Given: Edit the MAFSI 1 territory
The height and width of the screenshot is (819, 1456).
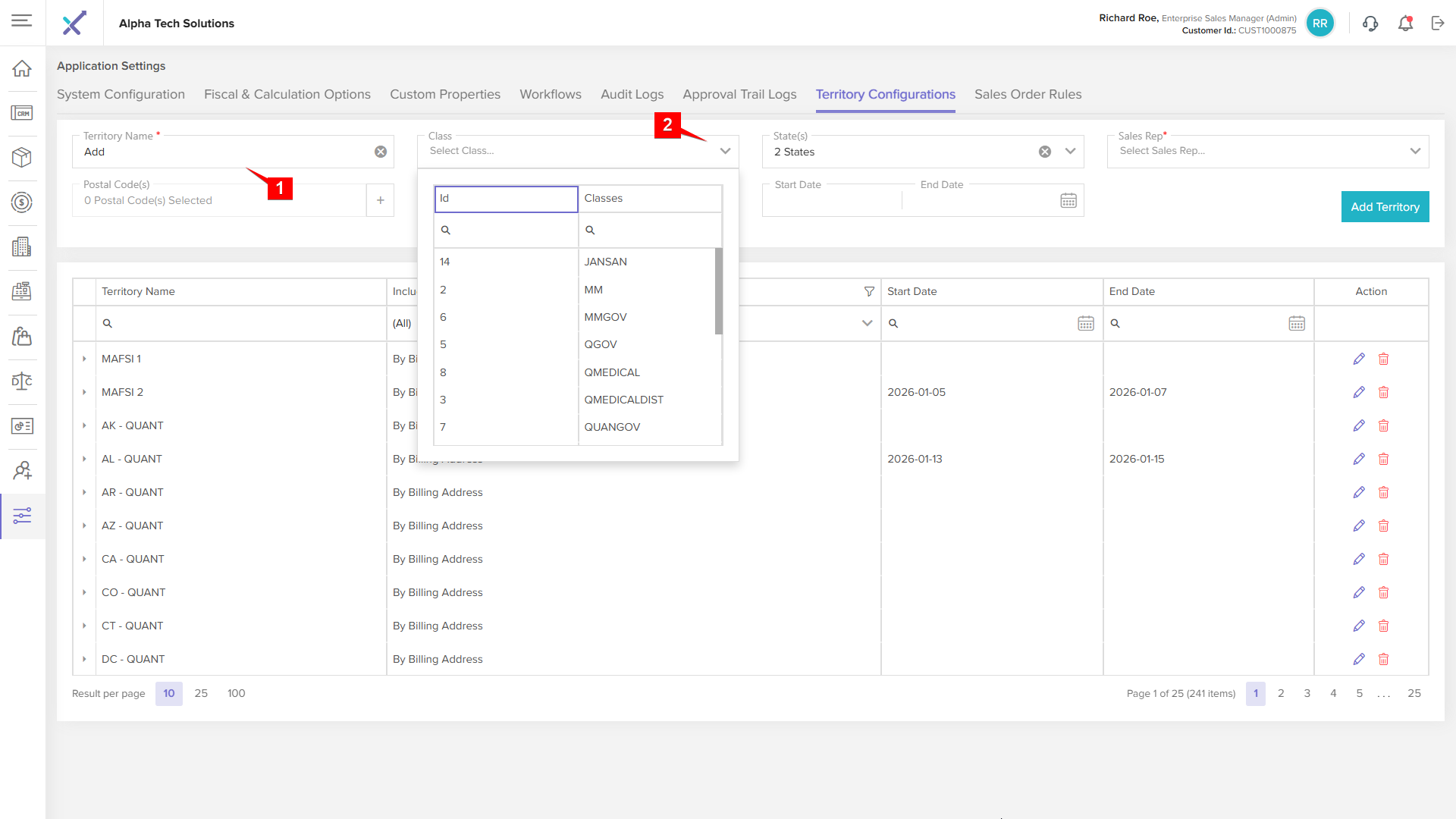Looking at the screenshot, I should [1358, 359].
